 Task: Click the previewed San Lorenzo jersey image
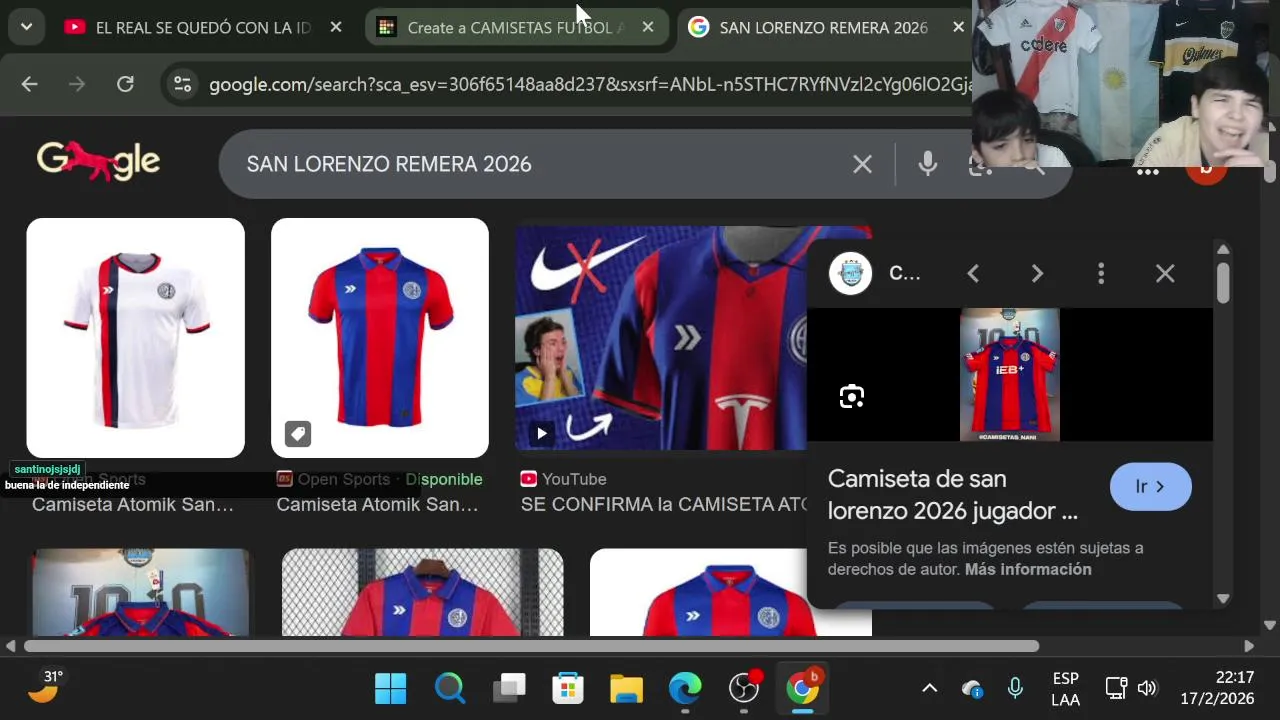click(1009, 374)
